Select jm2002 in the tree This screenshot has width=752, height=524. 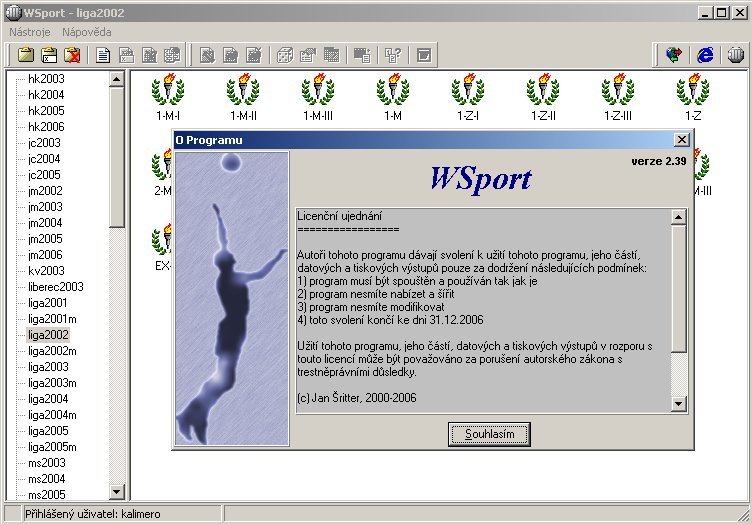[45, 191]
